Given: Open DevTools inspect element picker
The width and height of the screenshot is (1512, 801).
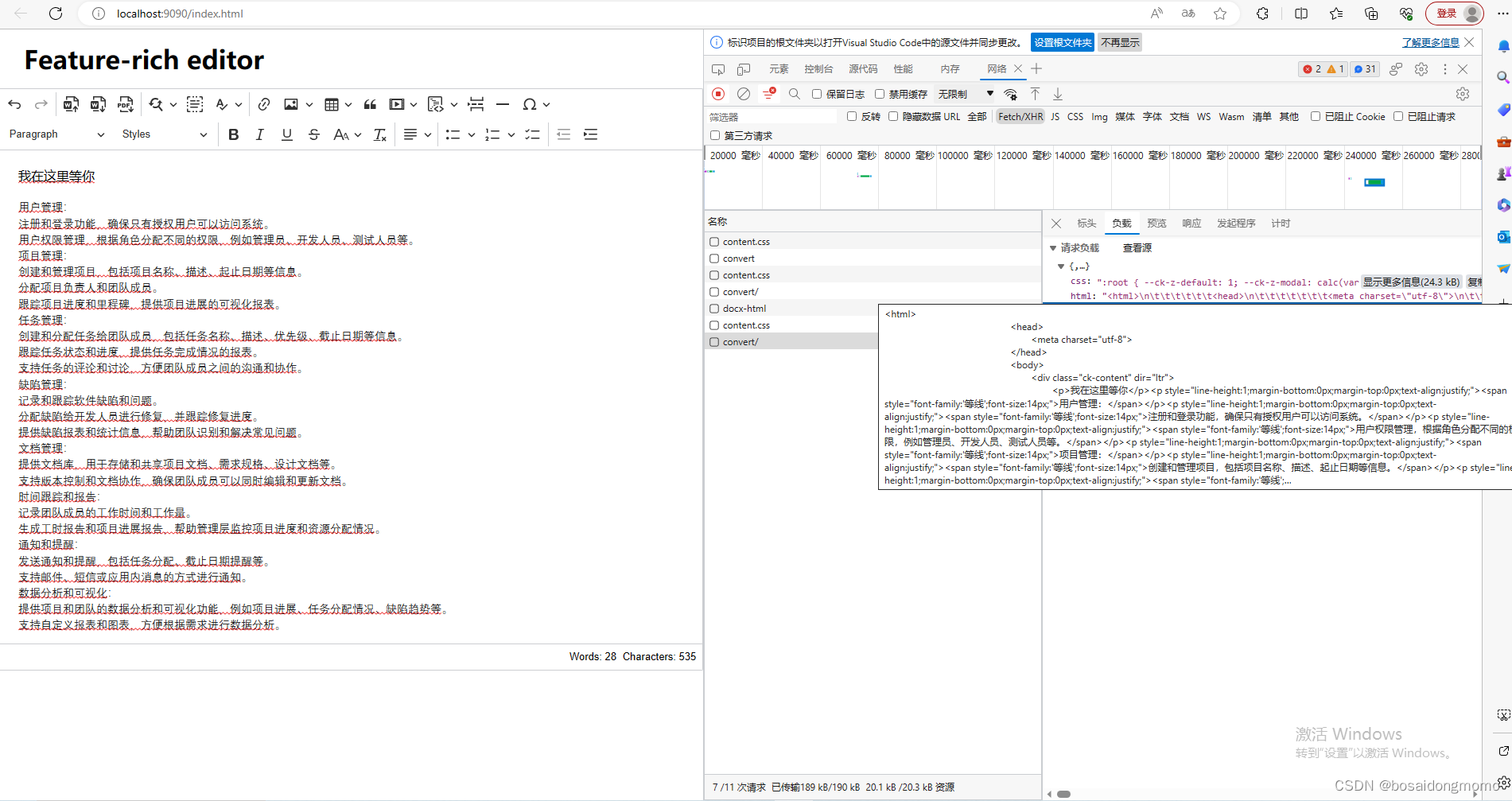Looking at the screenshot, I should point(718,69).
